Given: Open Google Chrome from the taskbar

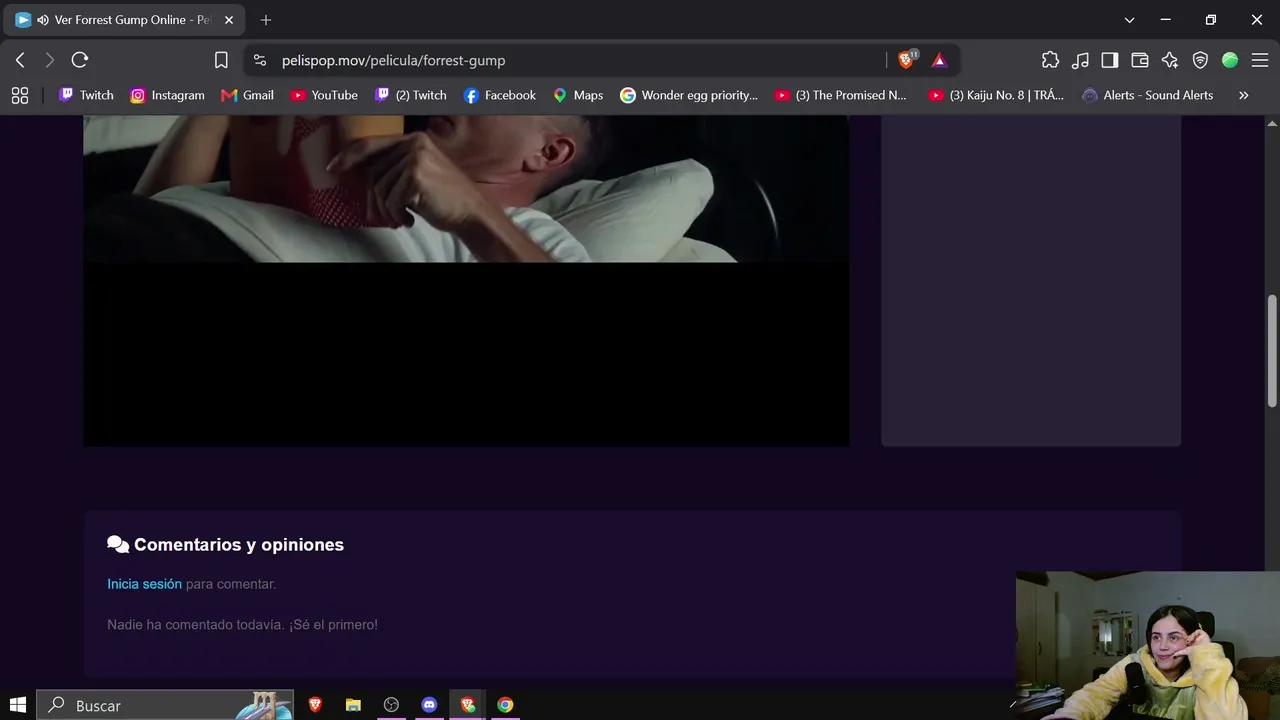Looking at the screenshot, I should coord(505,705).
